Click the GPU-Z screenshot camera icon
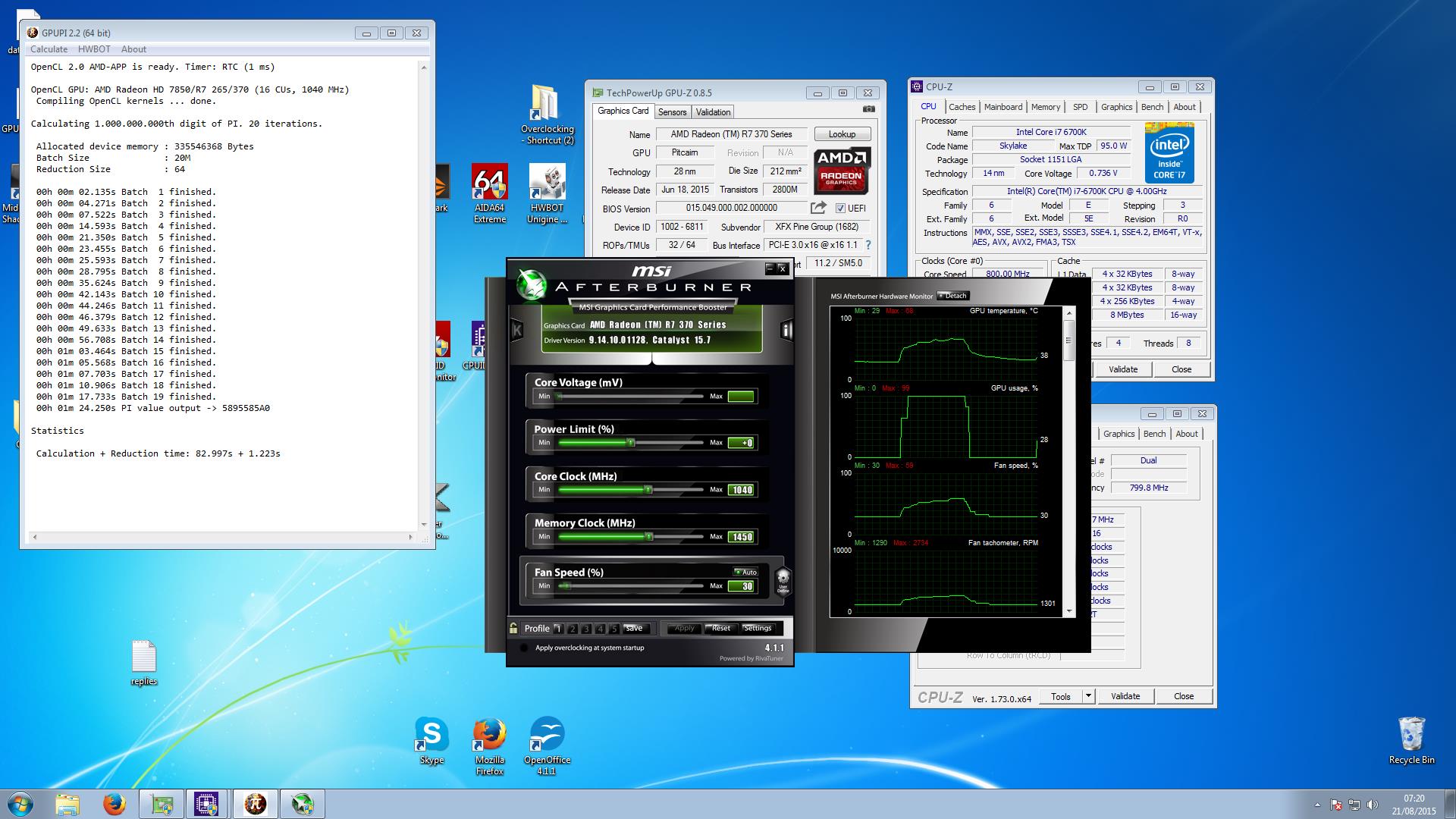 (x=869, y=109)
